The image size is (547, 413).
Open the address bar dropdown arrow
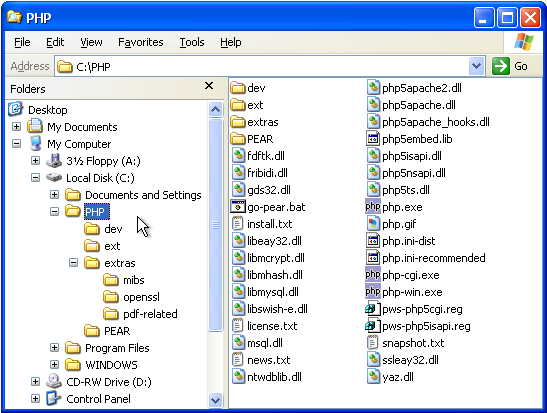(476, 66)
